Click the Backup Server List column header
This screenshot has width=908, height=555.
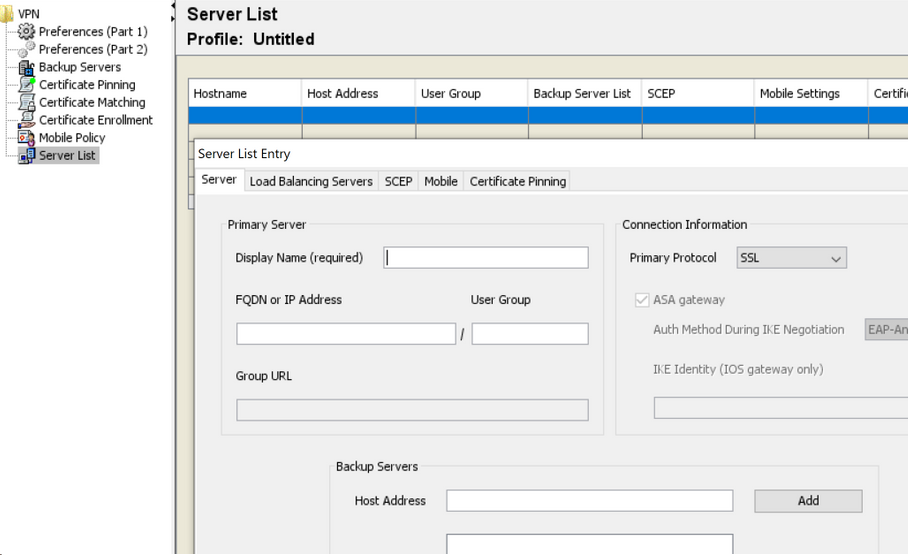click(x=585, y=93)
